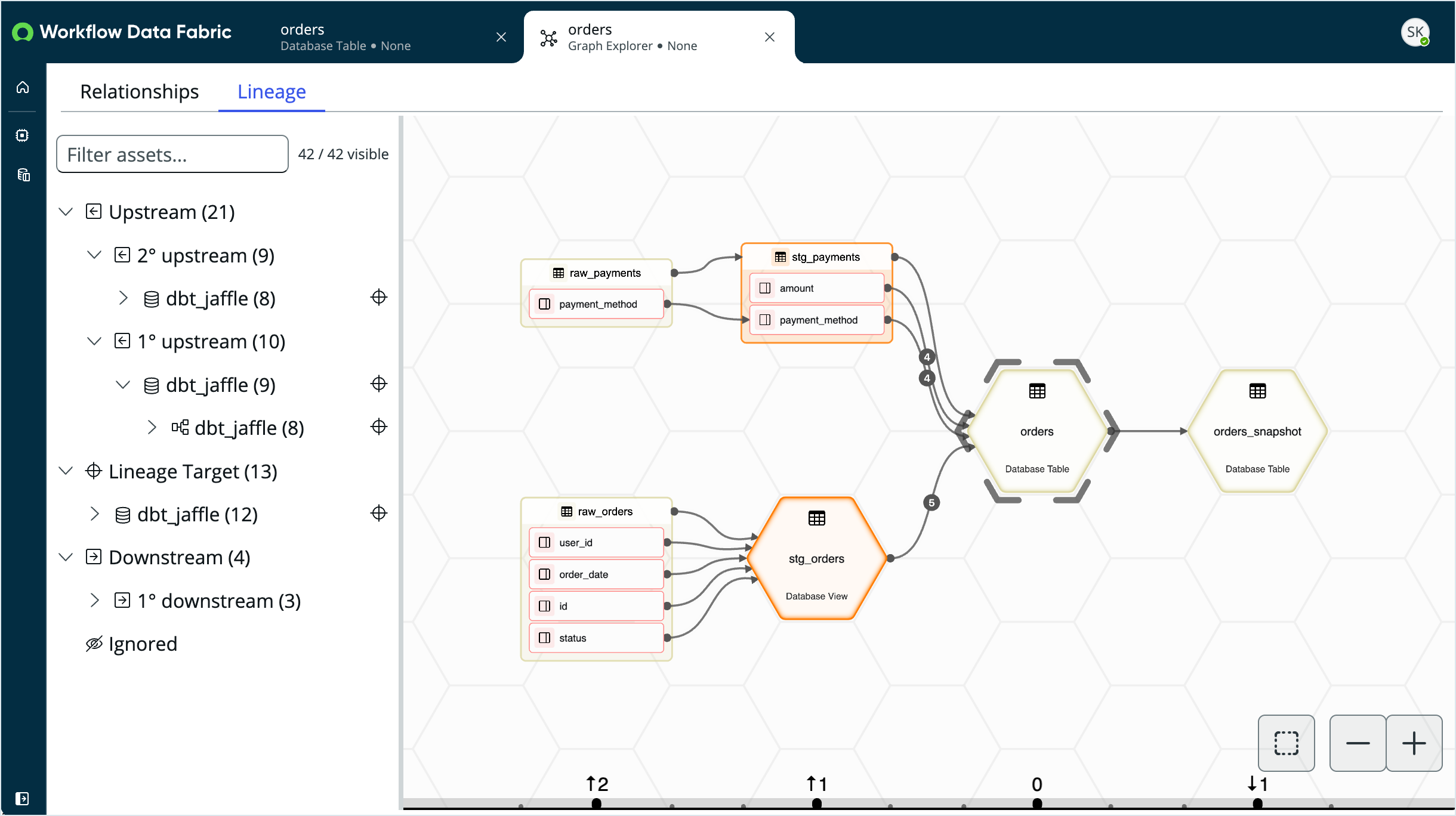Click the Filter assets input field
The image size is (1456, 816).
point(172,154)
